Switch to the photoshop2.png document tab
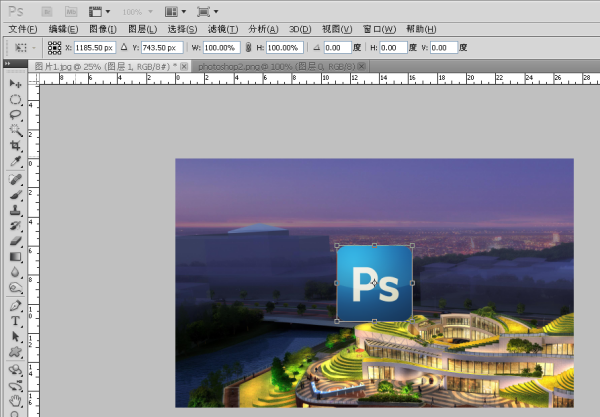This screenshot has width=600, height=417. point(276,67)
